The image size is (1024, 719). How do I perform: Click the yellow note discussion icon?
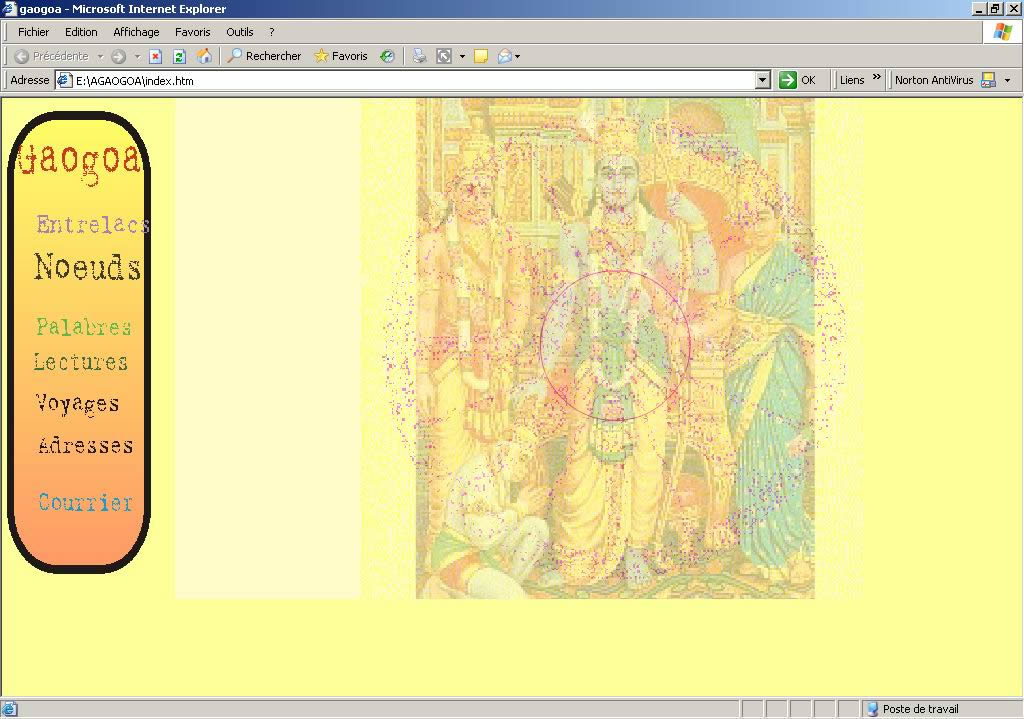pos(481,56)
